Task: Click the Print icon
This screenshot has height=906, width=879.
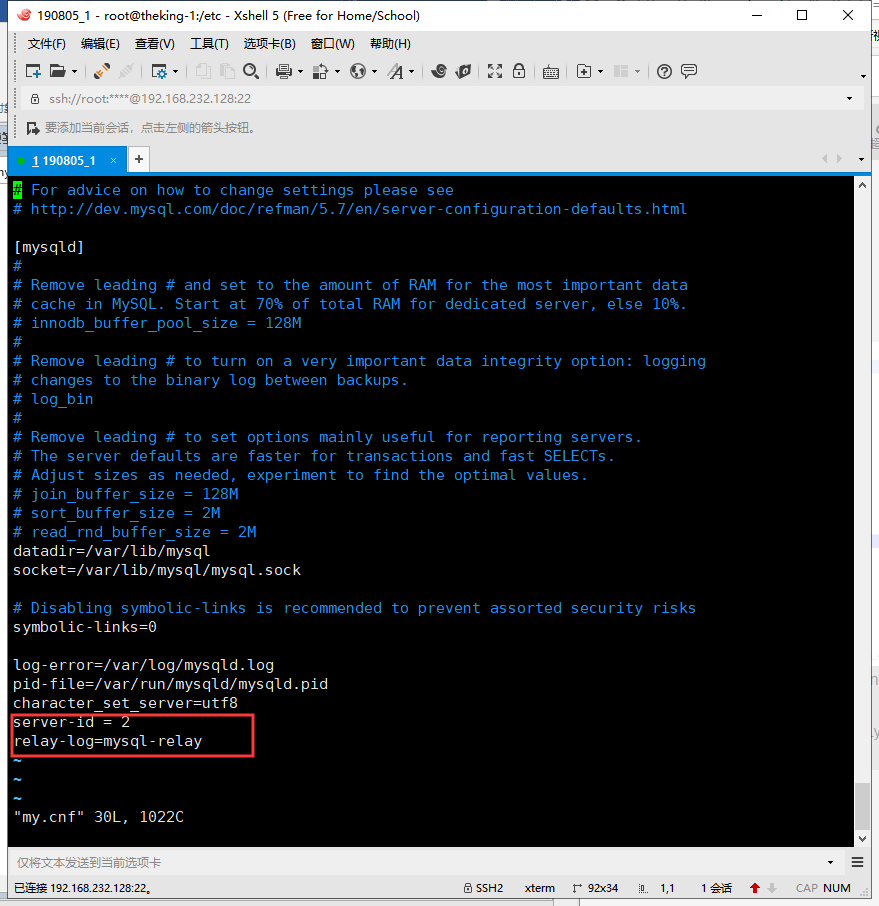Action: click(284, 71)
